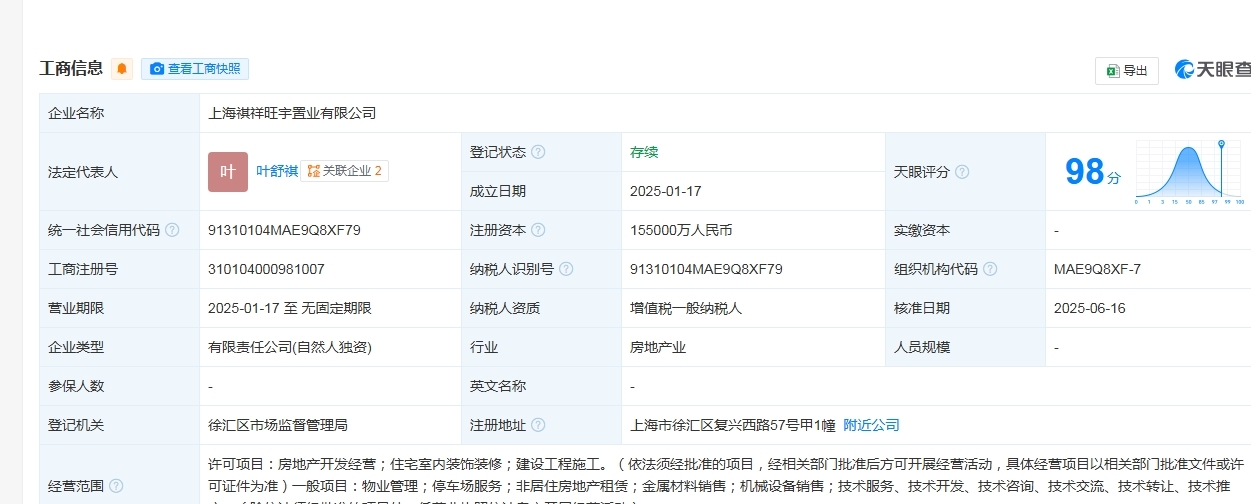Click help icon beside 经营范围
1251x504 pixels.
click(116, 486)
